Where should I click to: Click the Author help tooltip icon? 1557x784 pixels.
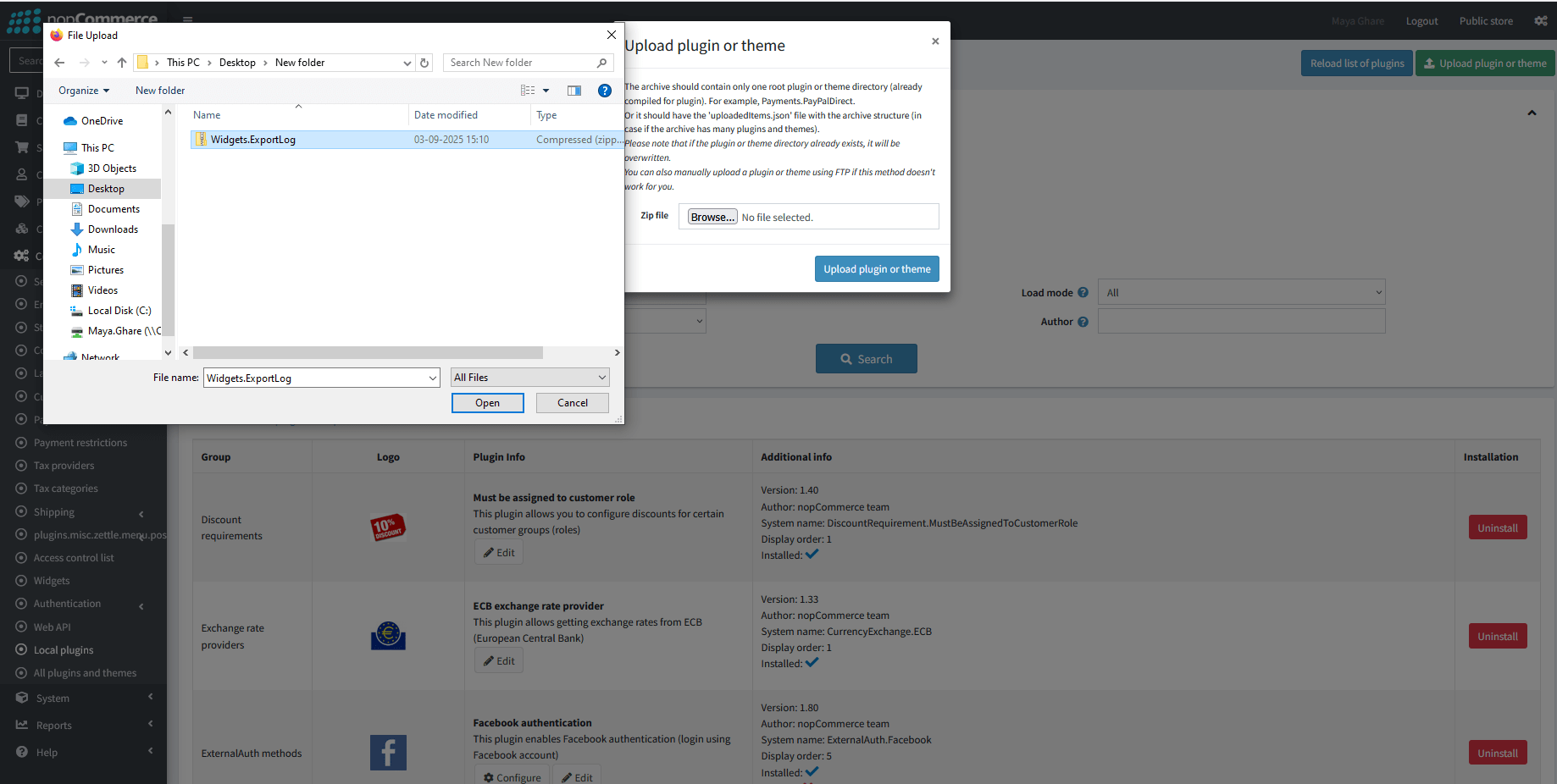click(1083, 322)
